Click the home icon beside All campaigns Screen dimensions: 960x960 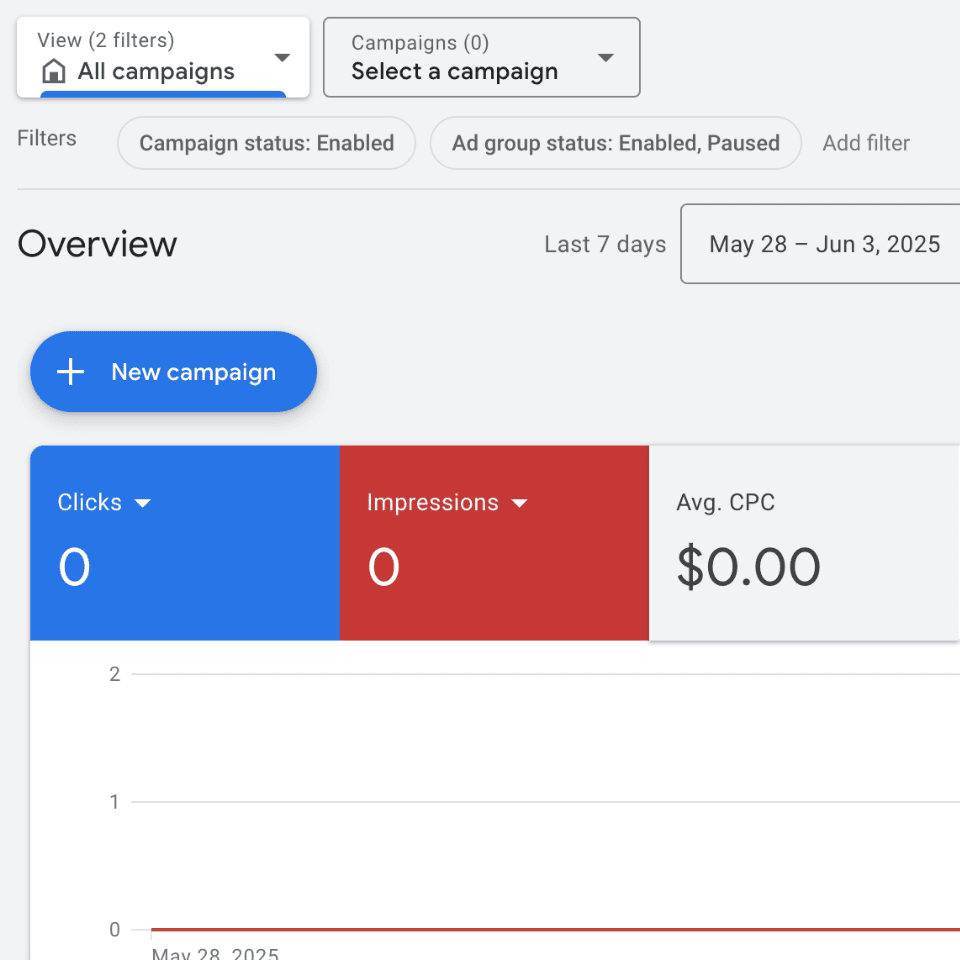54,72
